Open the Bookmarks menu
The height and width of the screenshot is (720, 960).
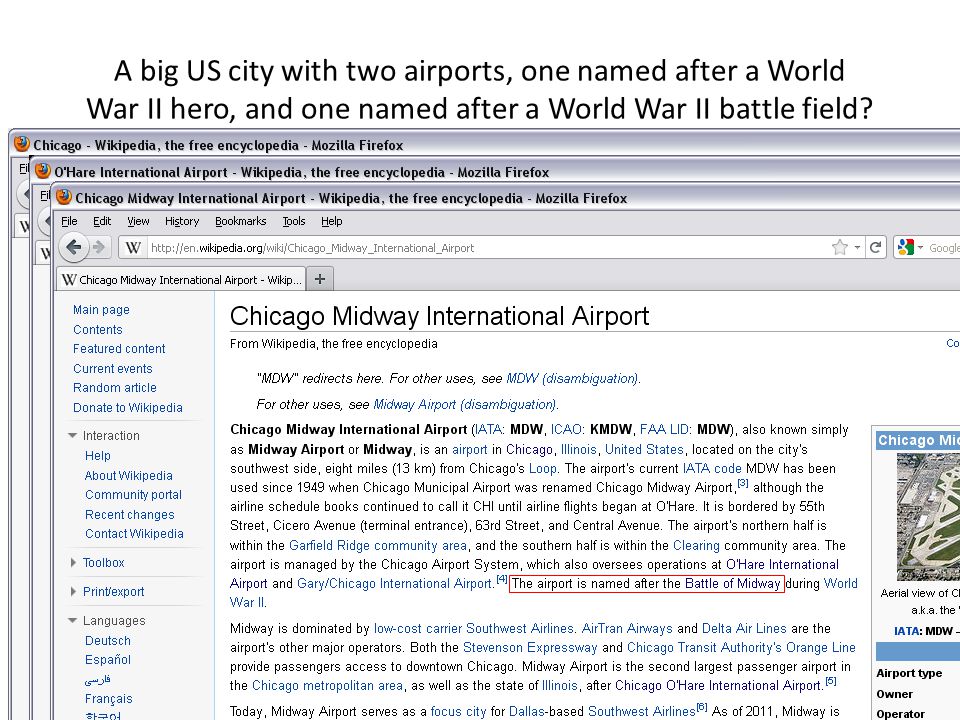[x=241, y=221]
